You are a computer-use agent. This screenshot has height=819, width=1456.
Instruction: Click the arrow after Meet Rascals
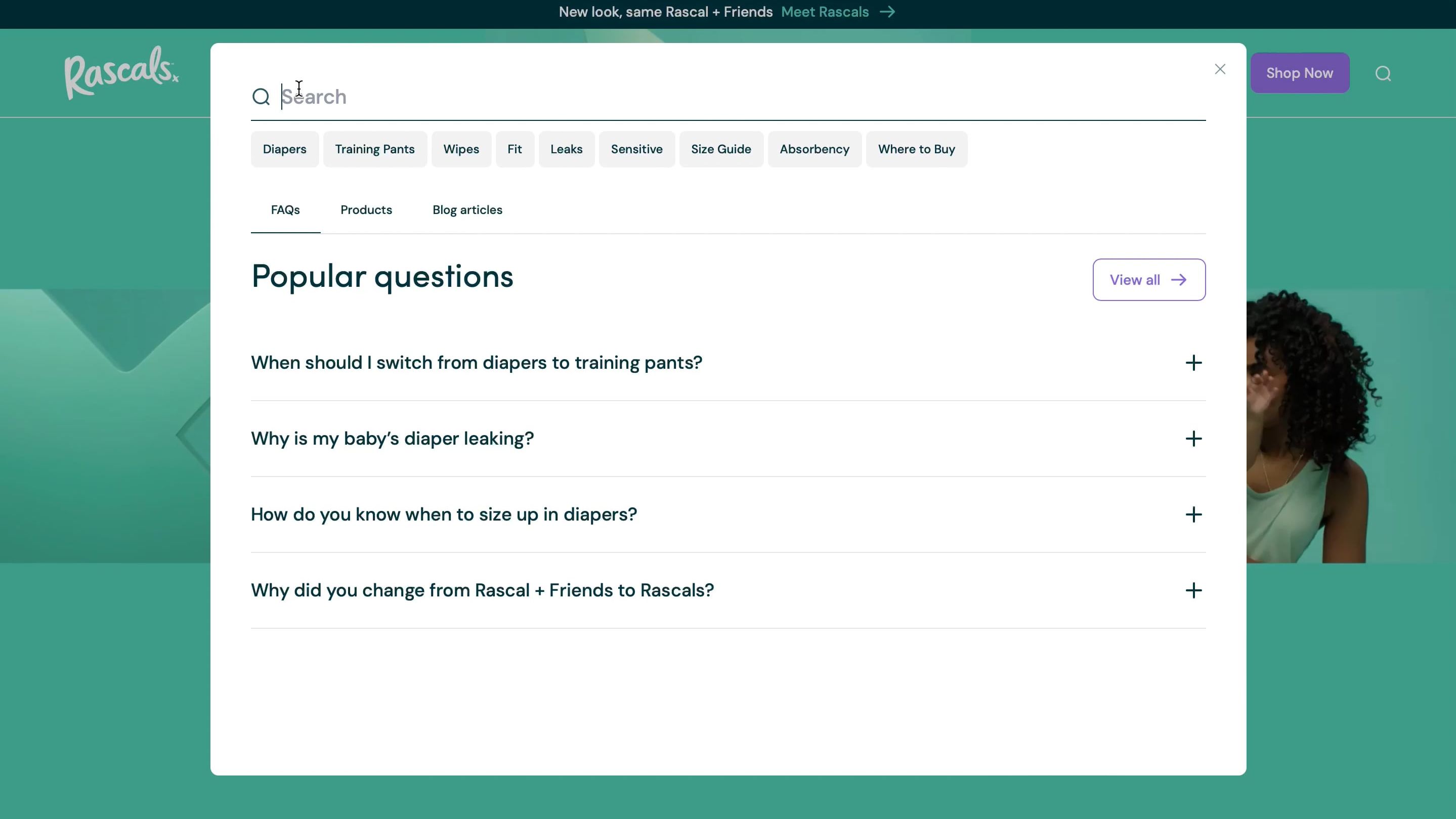click(887, 12)
